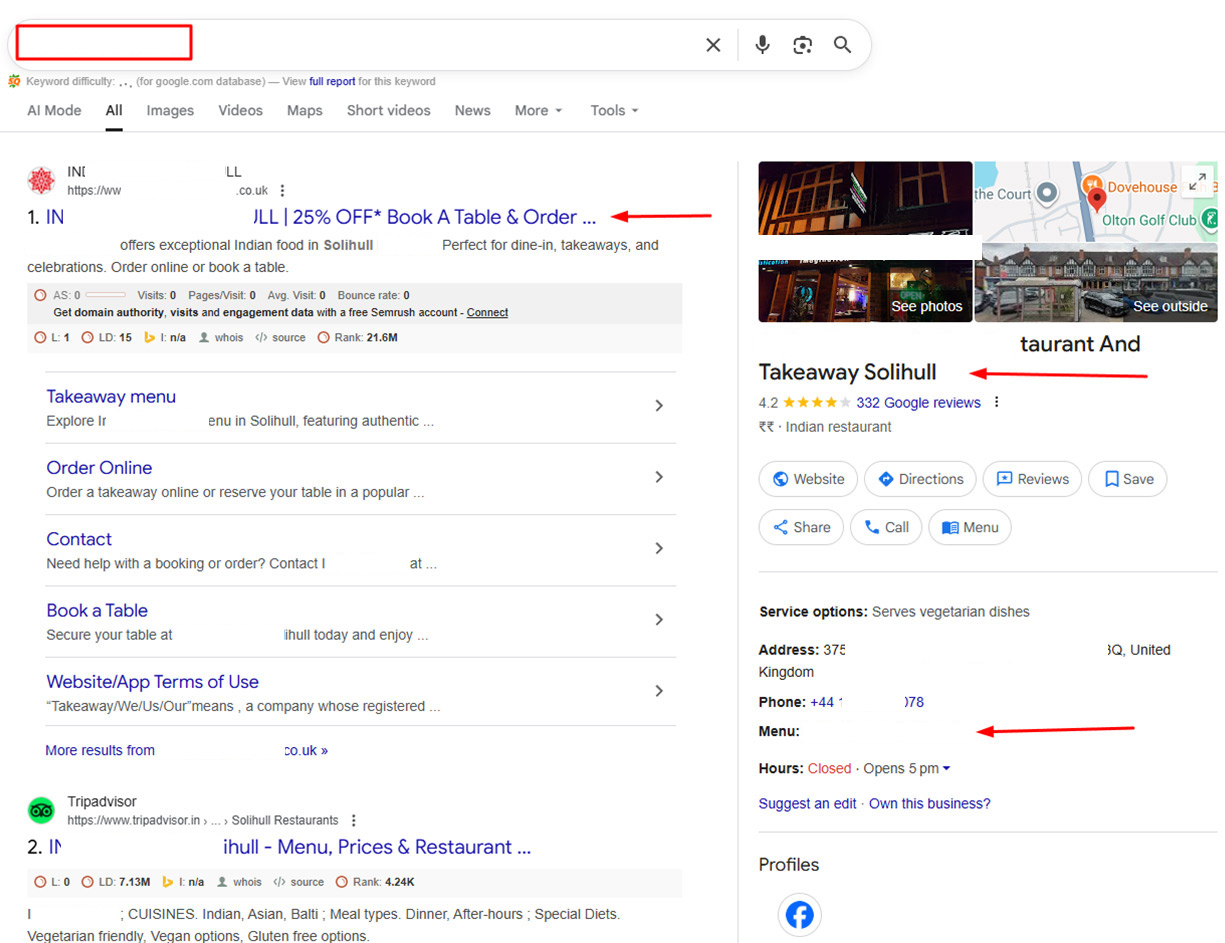Switch to the Maps tab
The width and height of the screenshot is (1225, 943).
(304, 111)
